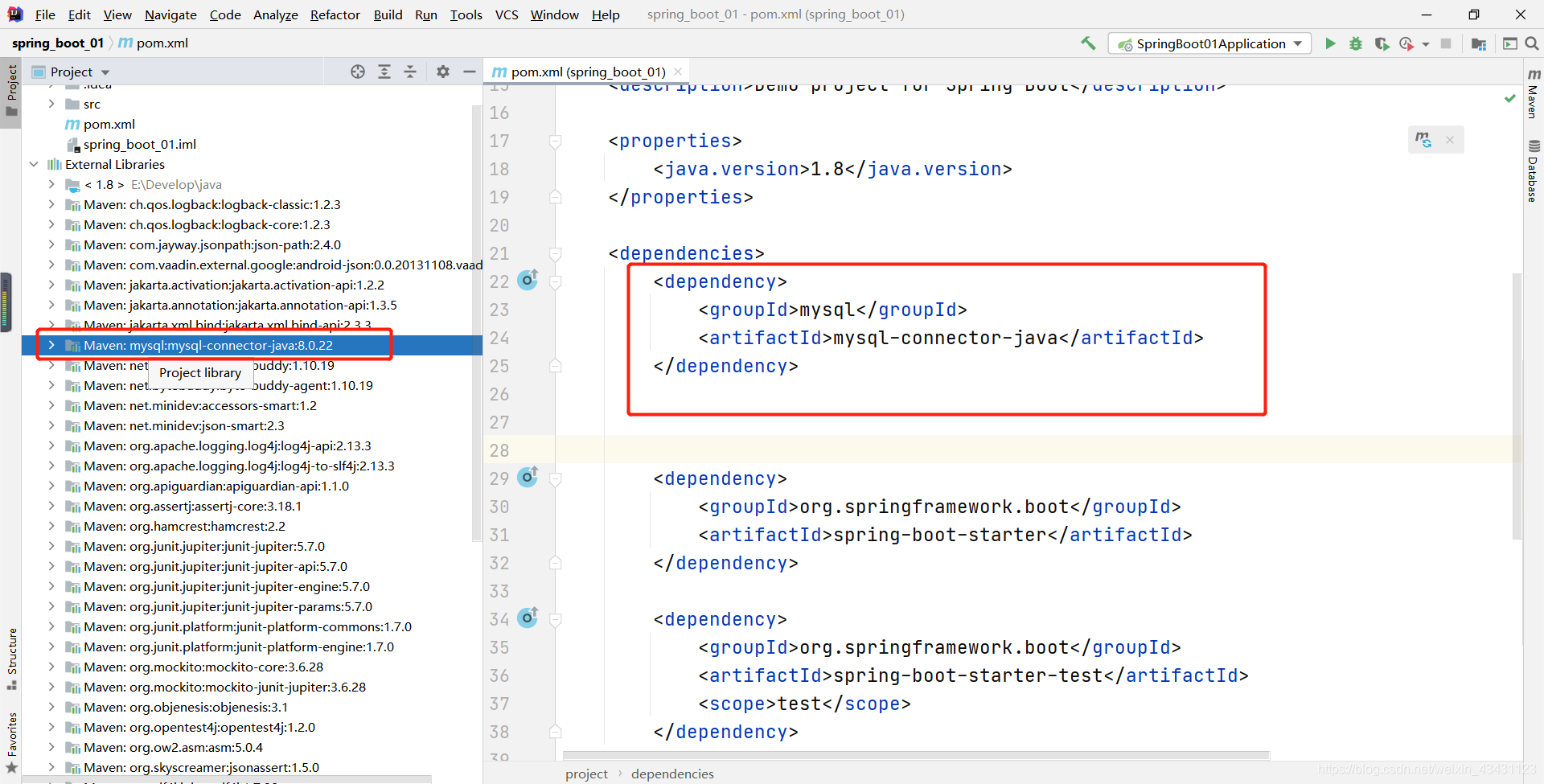Select opened file locate target icon
Viewport: 1544px width, 784px height.
(x=358, y=72)
